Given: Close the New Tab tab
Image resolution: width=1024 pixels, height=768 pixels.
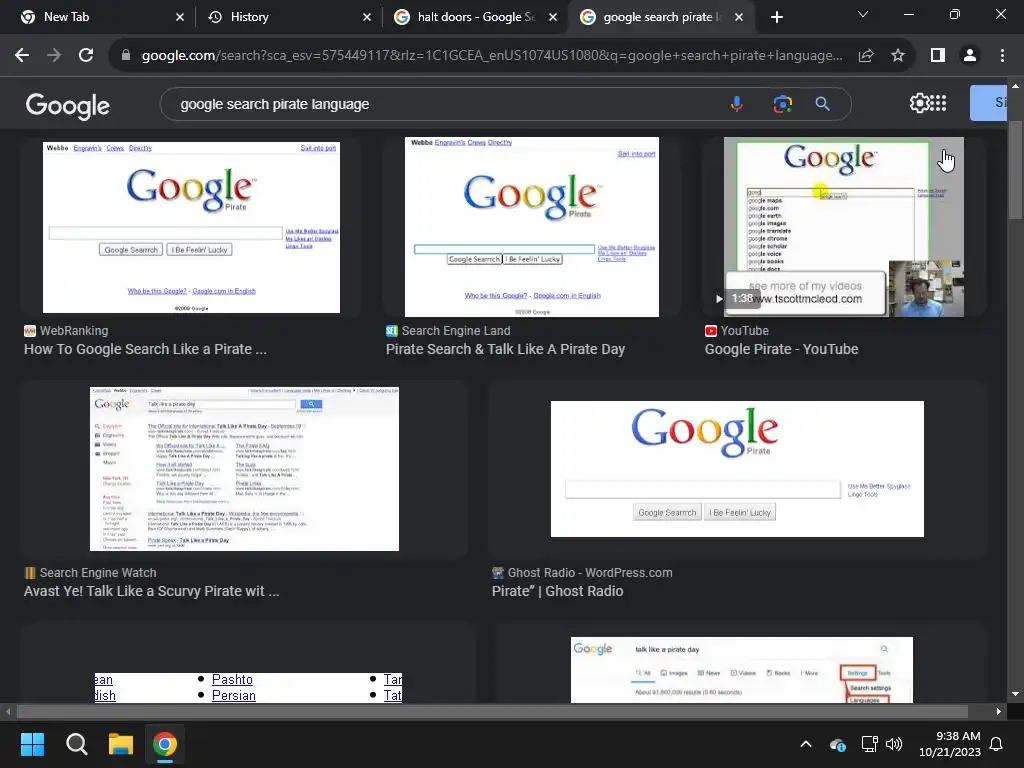Looking at the screenshot, I should coord(180,17).
